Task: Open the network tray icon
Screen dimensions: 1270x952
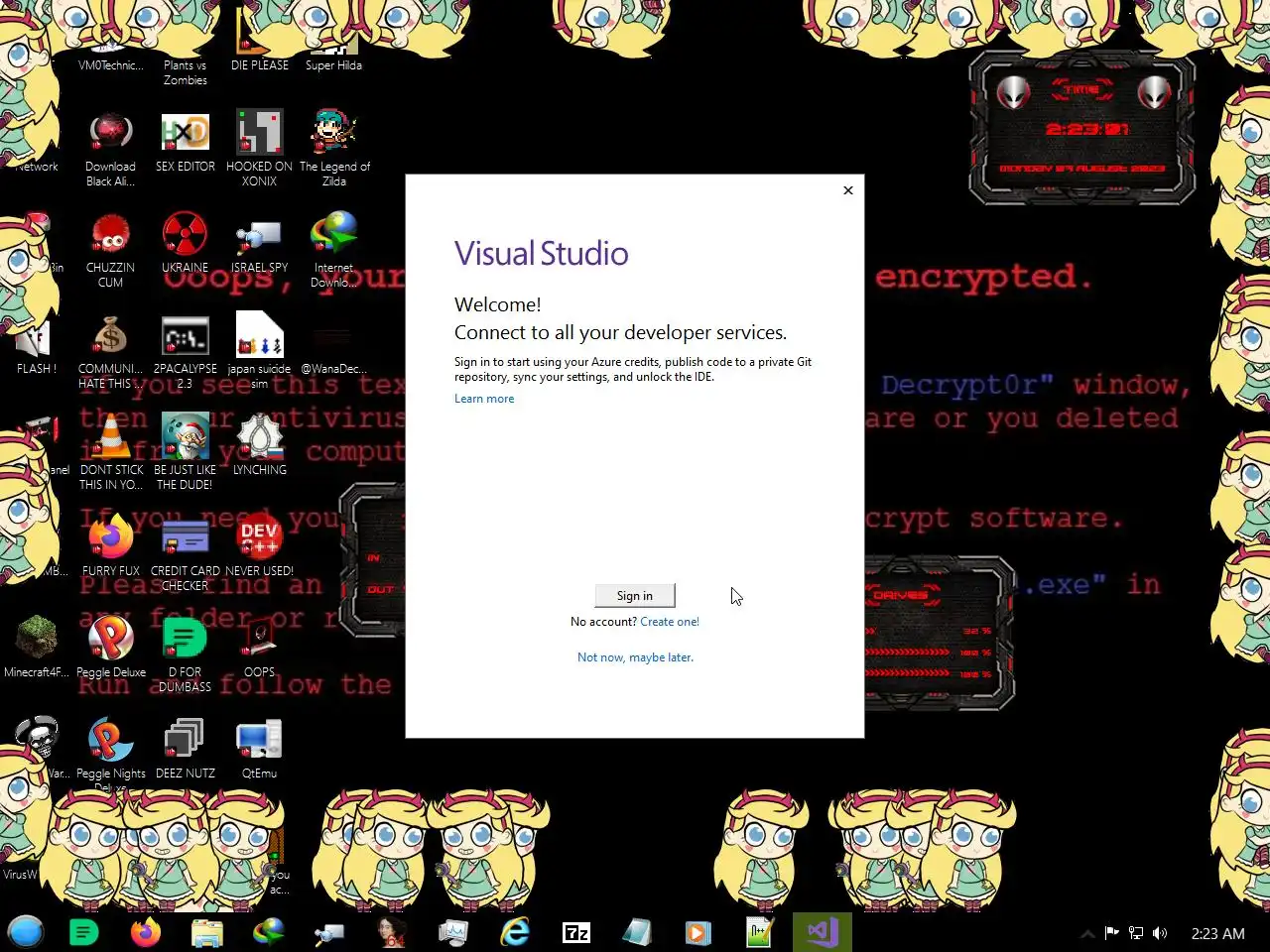Action: (1136, 933)
